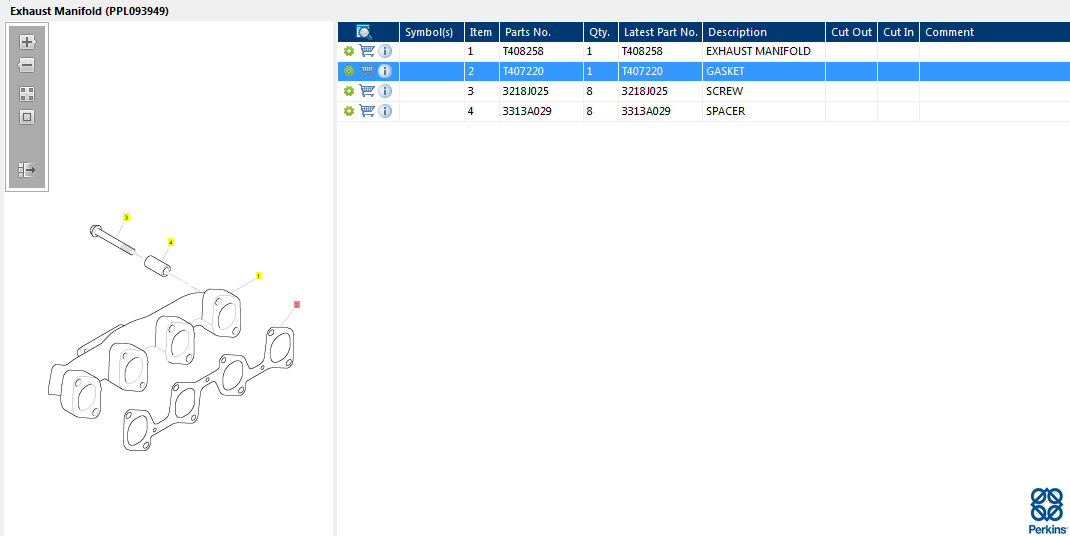Select callout 1 on the diagram
The width and height of the screenshot is (1070, 536).
[x=259, y=276]
